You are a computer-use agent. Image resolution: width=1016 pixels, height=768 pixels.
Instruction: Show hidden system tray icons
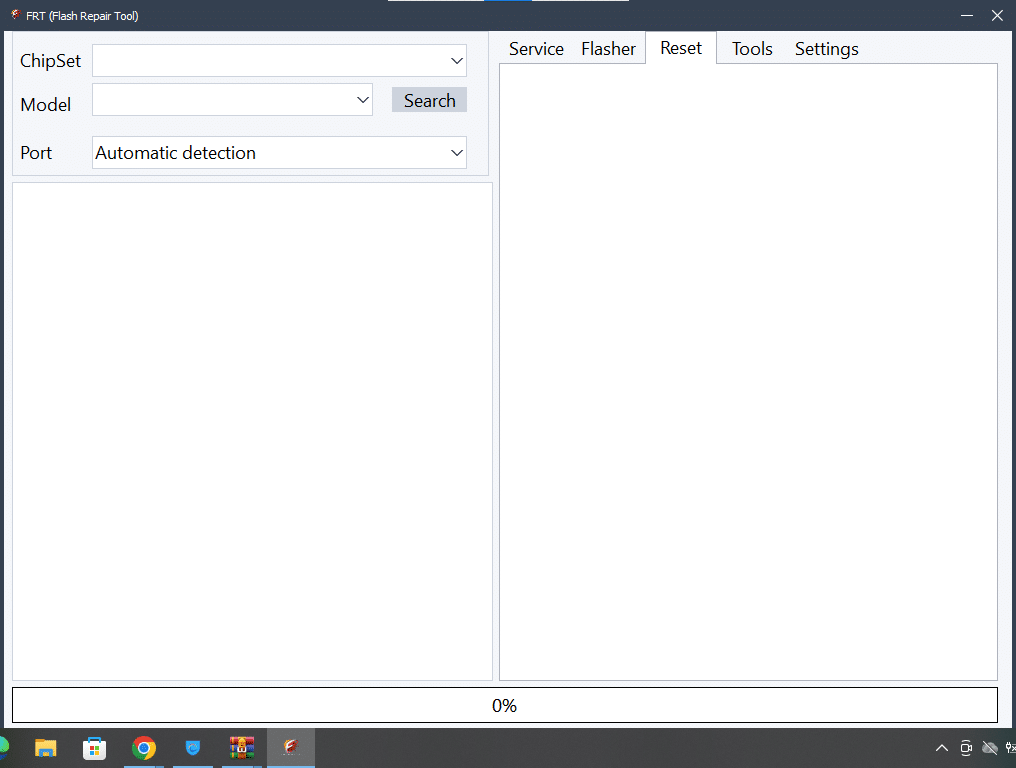tap(941, 748)
